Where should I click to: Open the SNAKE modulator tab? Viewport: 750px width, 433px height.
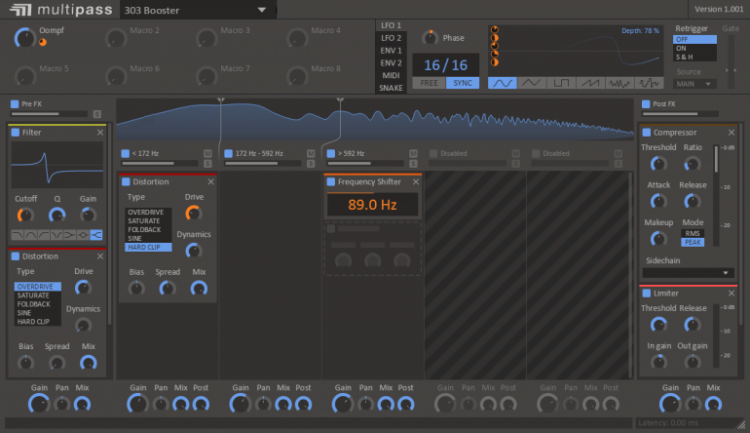(390, 87)
